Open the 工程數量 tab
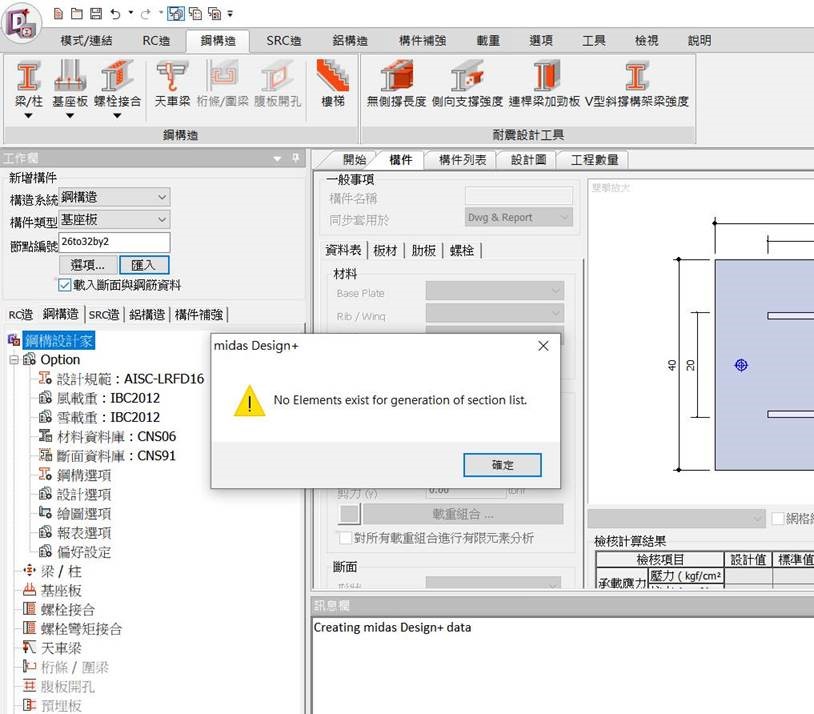This screenshot has height=714, width=814. pos(594,160)
